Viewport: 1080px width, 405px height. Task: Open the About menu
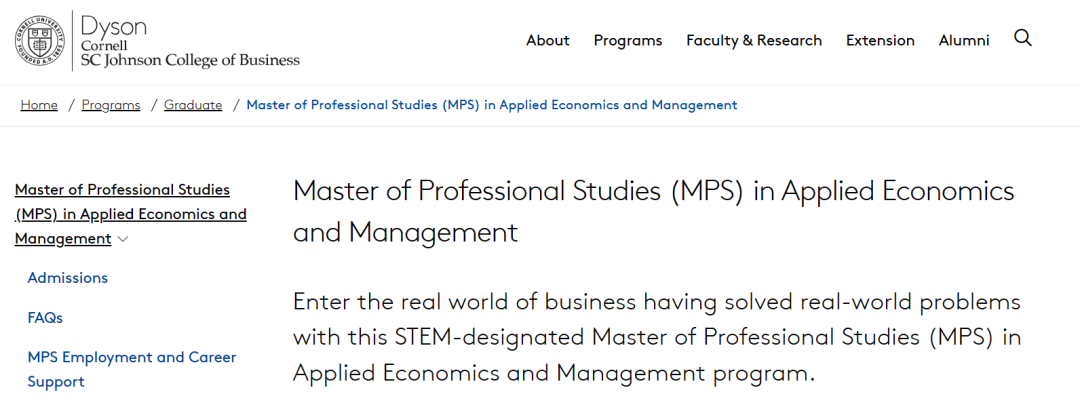click(548, 41)
